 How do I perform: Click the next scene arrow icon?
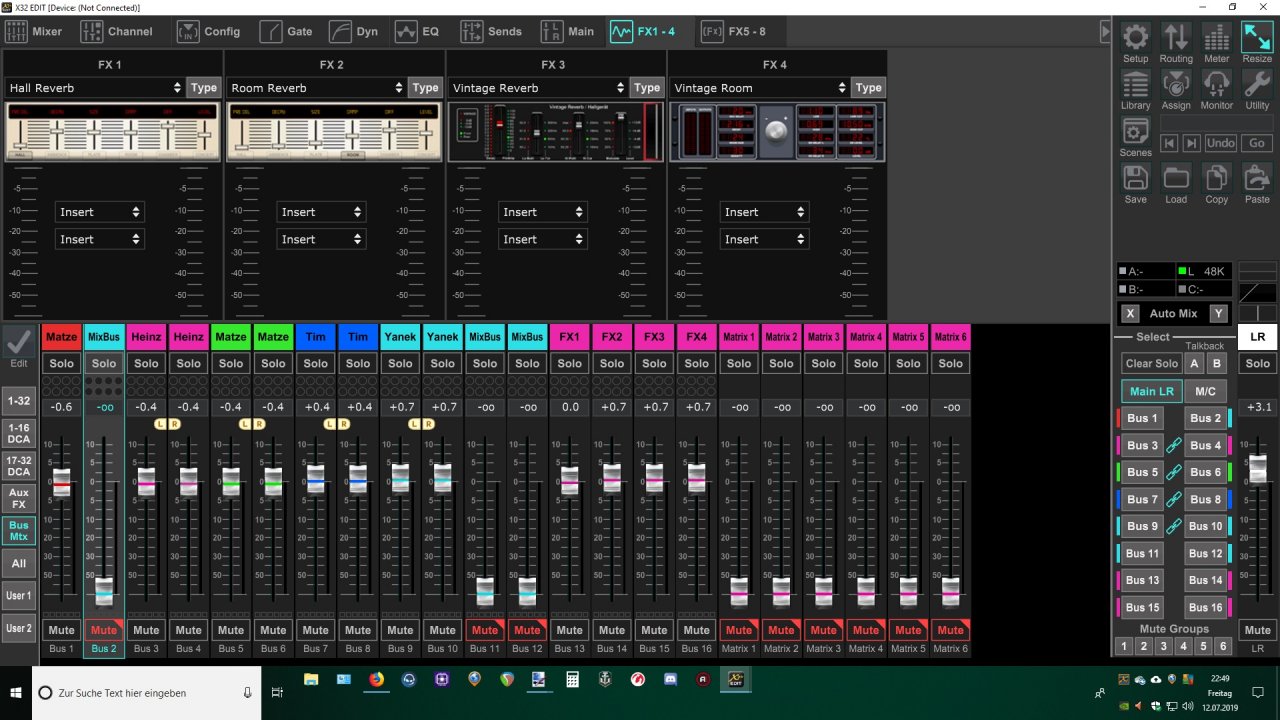(1191, 143)
